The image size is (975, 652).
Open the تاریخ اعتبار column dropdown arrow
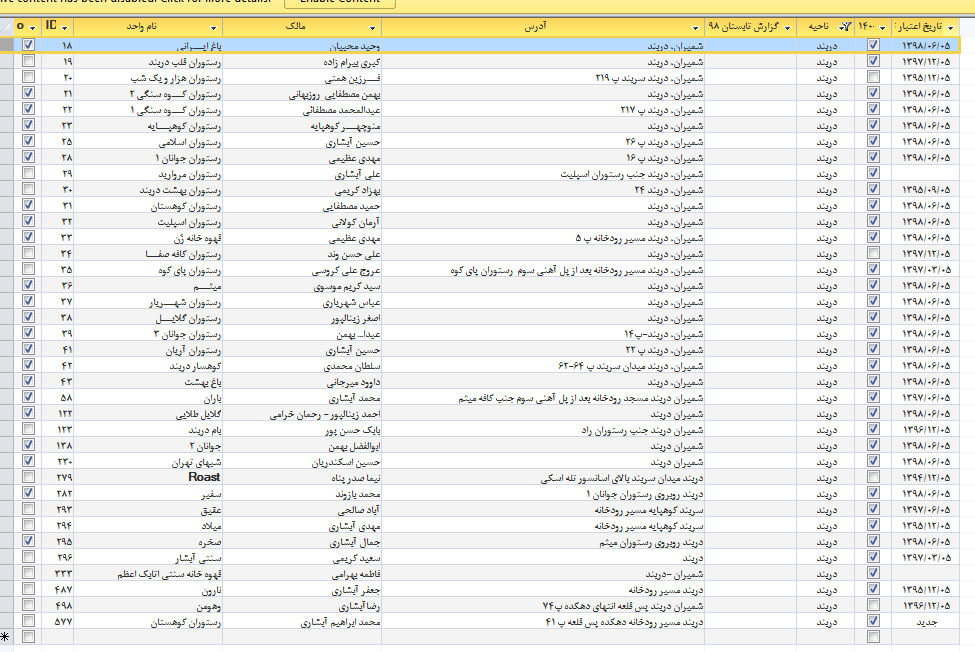pos(950,27)
